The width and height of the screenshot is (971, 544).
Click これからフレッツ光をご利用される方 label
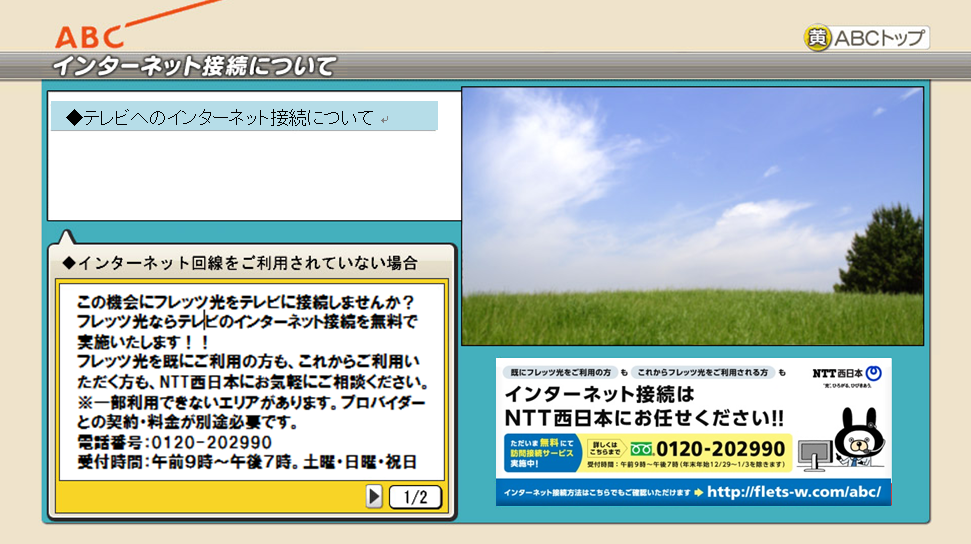click(x=703, y=372)
